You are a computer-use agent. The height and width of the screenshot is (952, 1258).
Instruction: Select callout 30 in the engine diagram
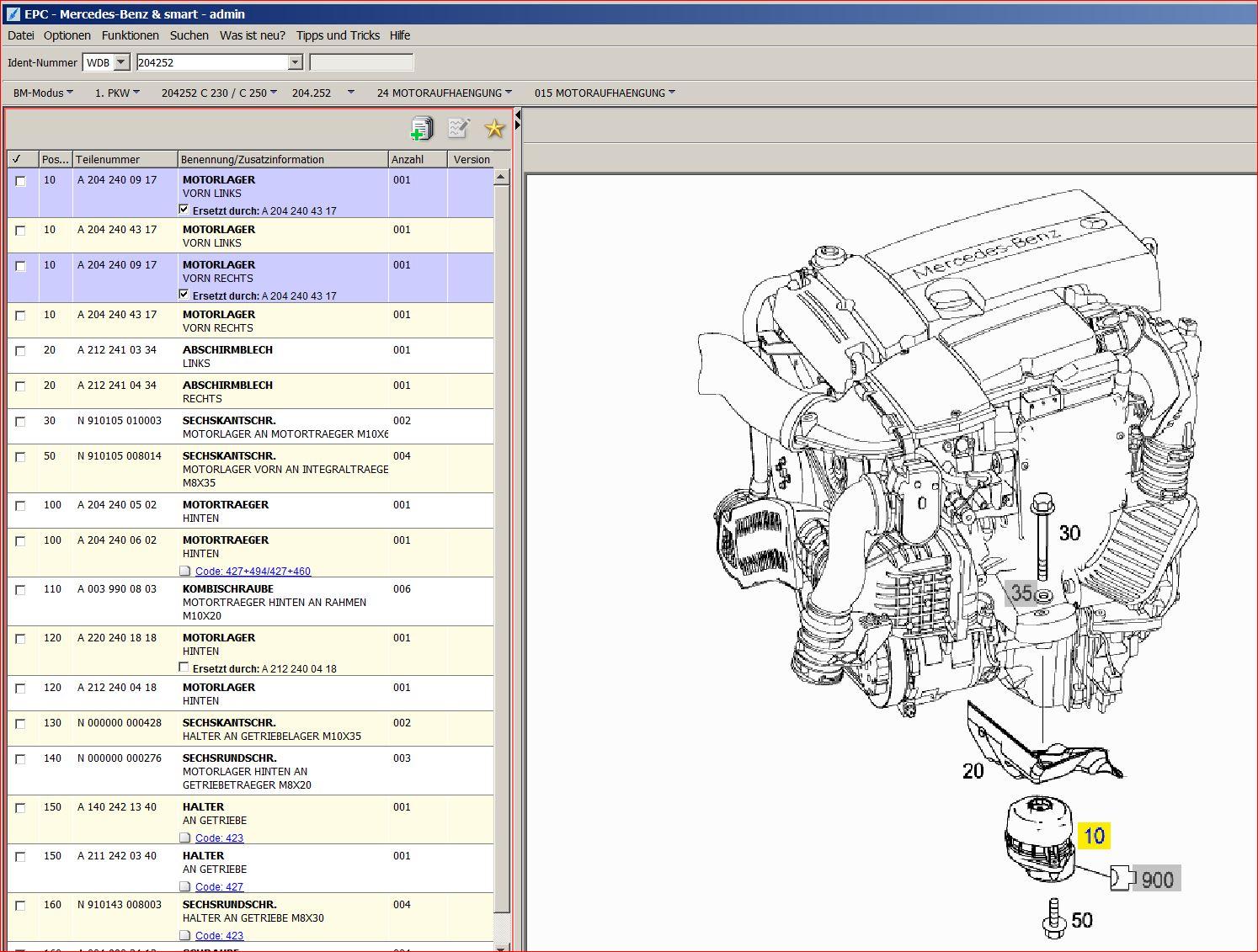(x=1069, y=533)
